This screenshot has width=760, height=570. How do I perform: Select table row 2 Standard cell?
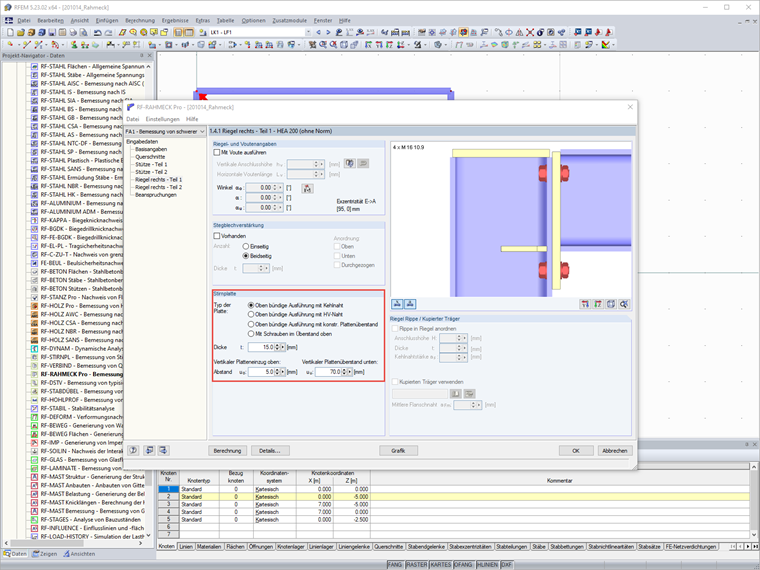(x=199, y=497)
